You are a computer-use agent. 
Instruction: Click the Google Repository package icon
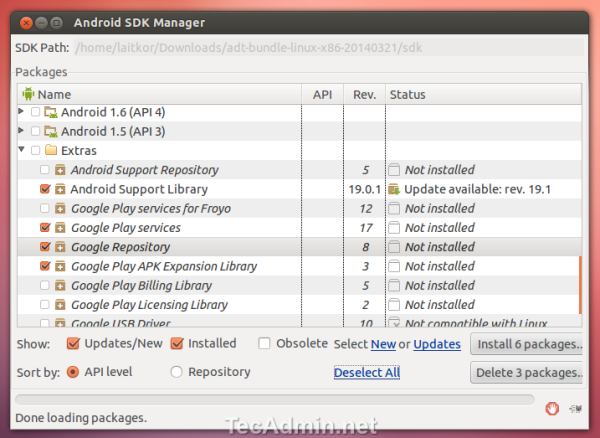(60, 247)
